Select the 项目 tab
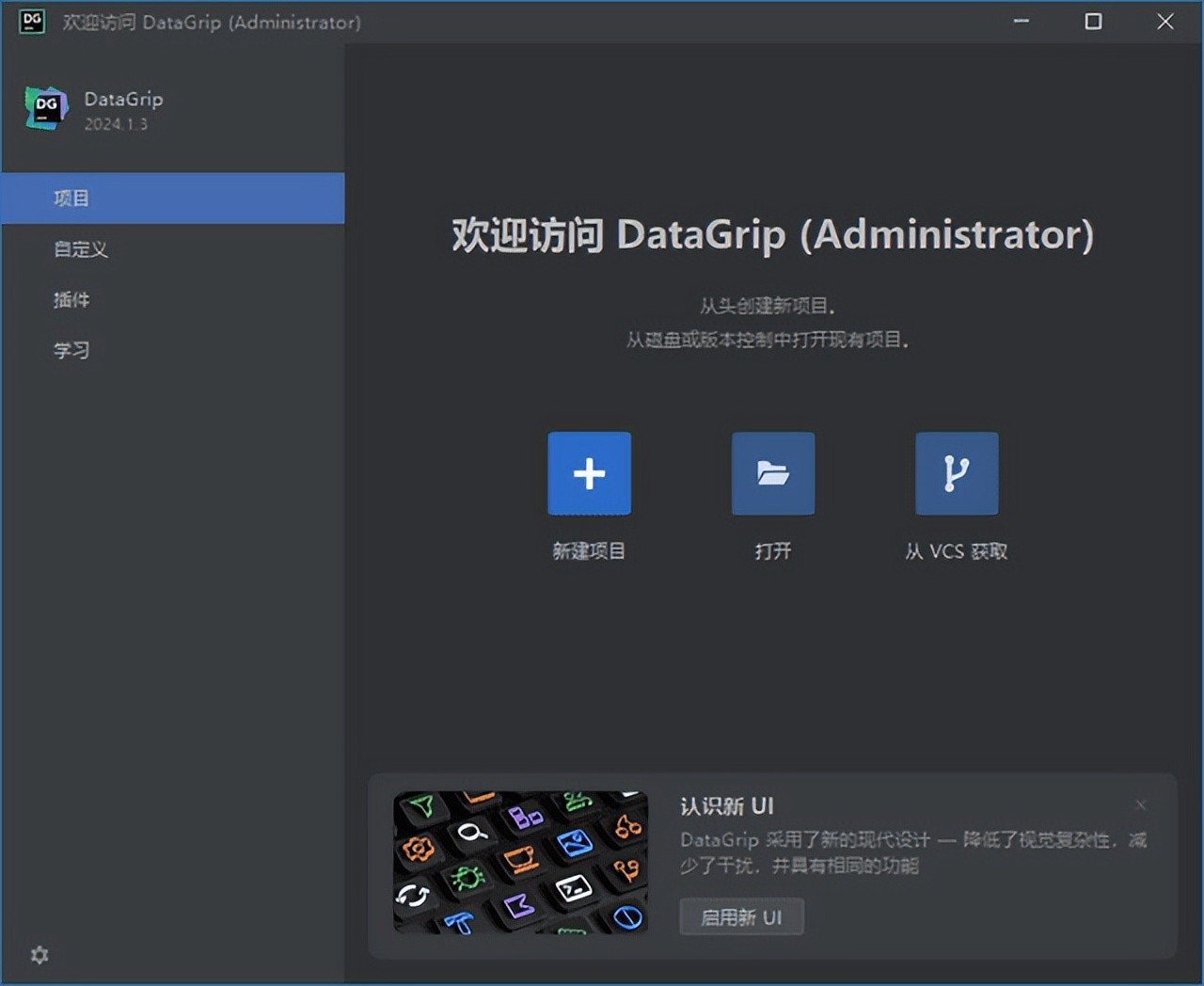Screen dimensions: 1204x986 (x=71, y=199)
